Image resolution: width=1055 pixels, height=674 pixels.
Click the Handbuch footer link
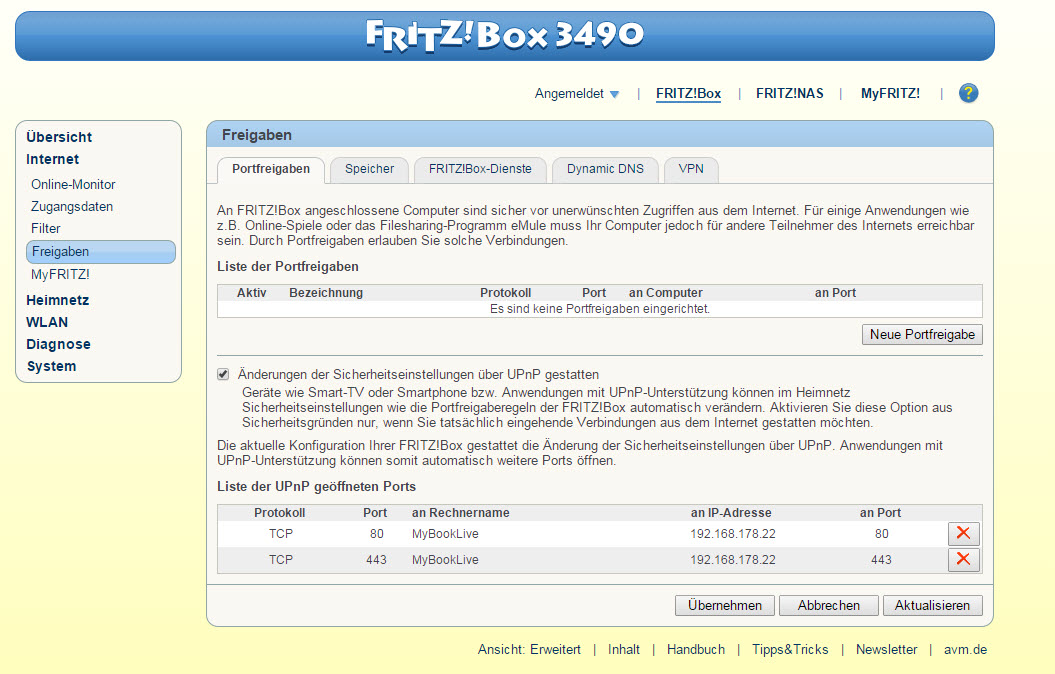tap(695, 650)
